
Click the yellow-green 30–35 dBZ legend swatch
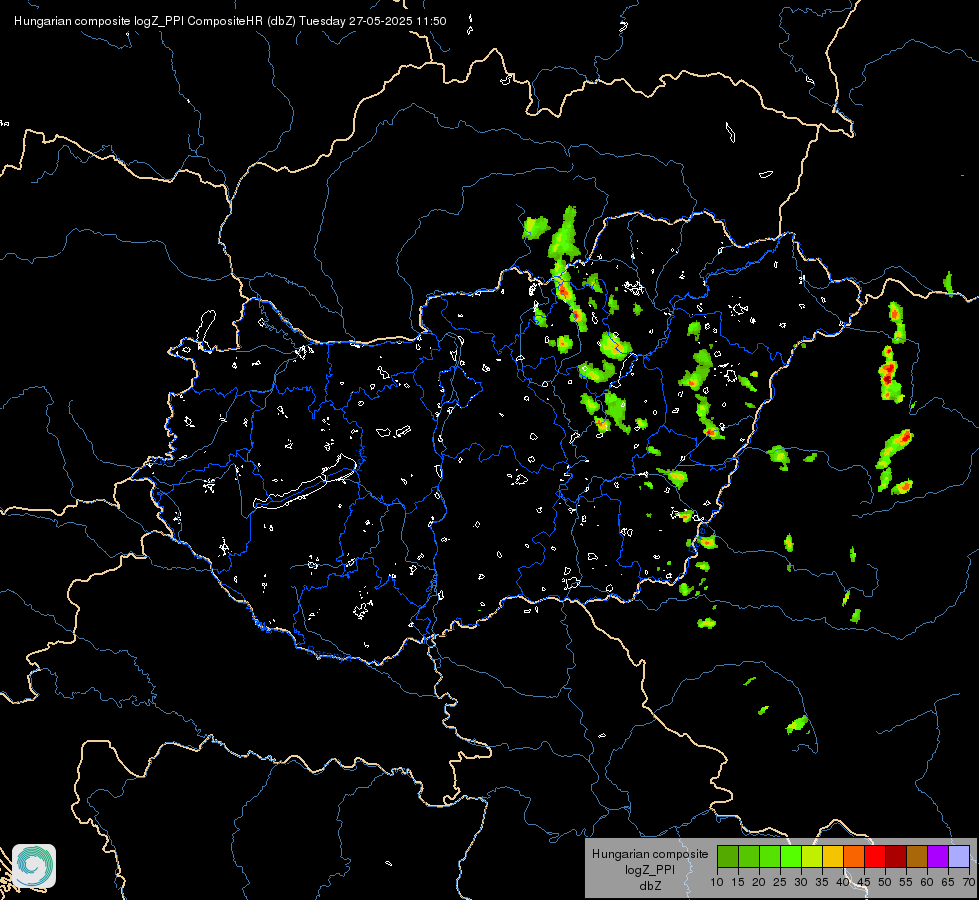(x=812, y=856)
